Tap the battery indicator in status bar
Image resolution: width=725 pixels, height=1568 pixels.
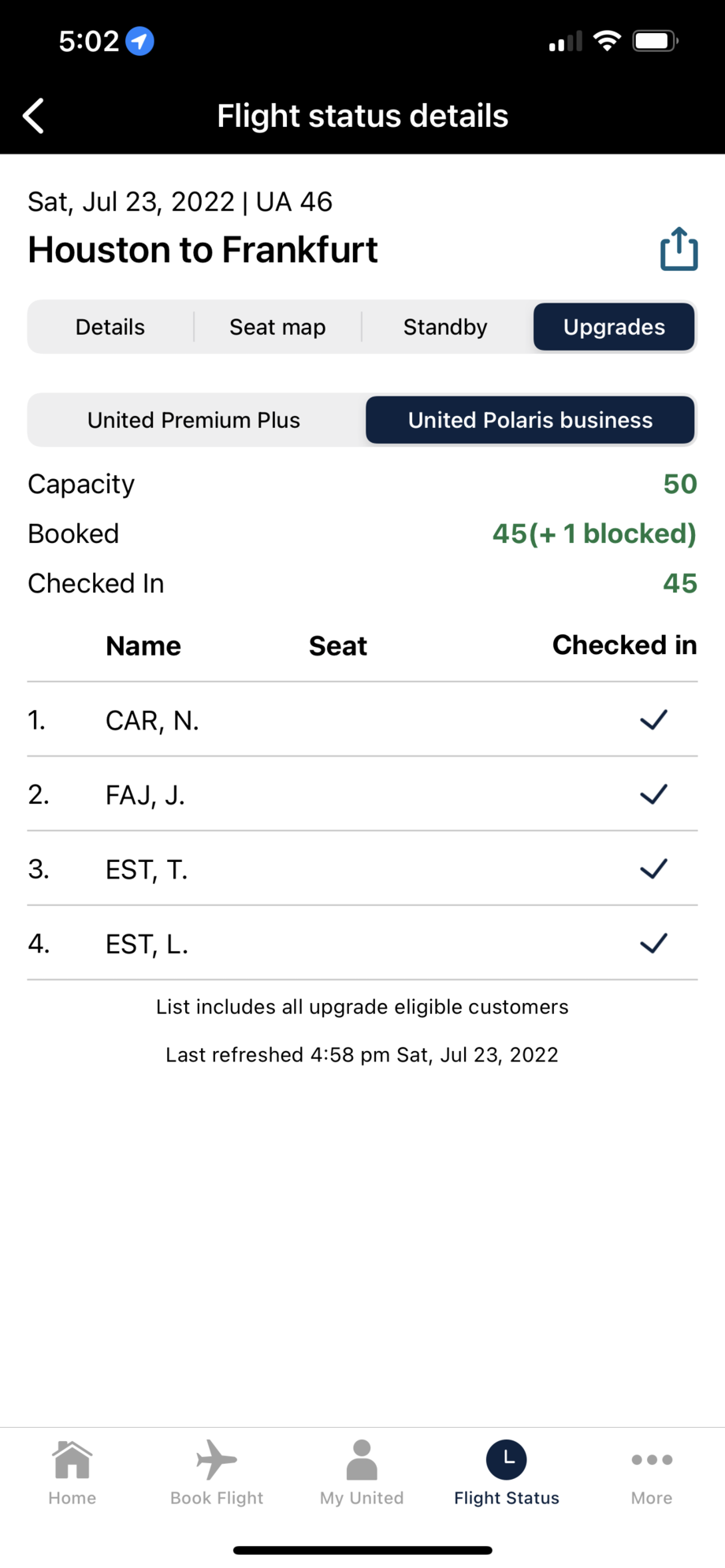[x=655, y=41]
